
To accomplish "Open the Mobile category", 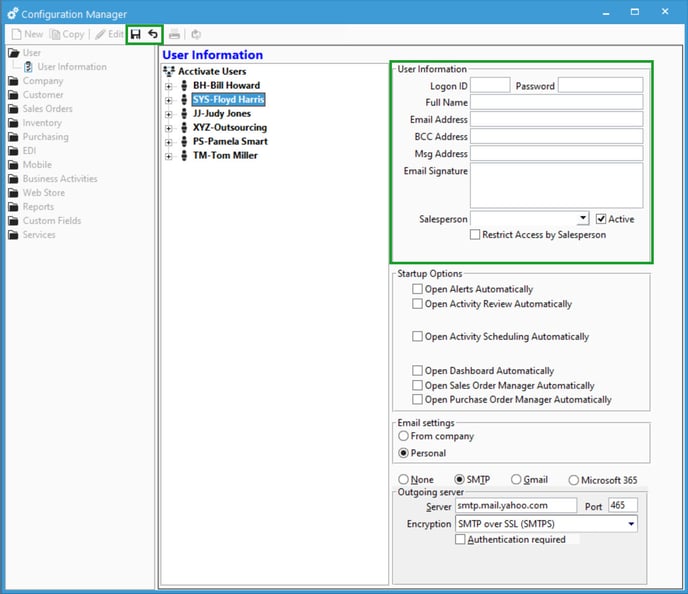I will [x=37, y=165].
